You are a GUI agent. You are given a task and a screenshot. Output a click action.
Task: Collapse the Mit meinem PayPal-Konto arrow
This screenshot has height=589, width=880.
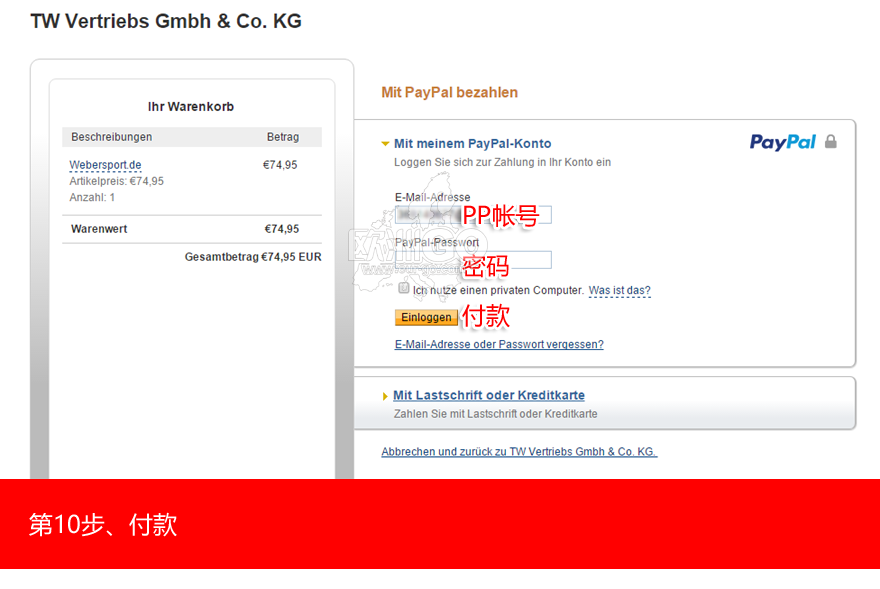click(x=385, y=144)
